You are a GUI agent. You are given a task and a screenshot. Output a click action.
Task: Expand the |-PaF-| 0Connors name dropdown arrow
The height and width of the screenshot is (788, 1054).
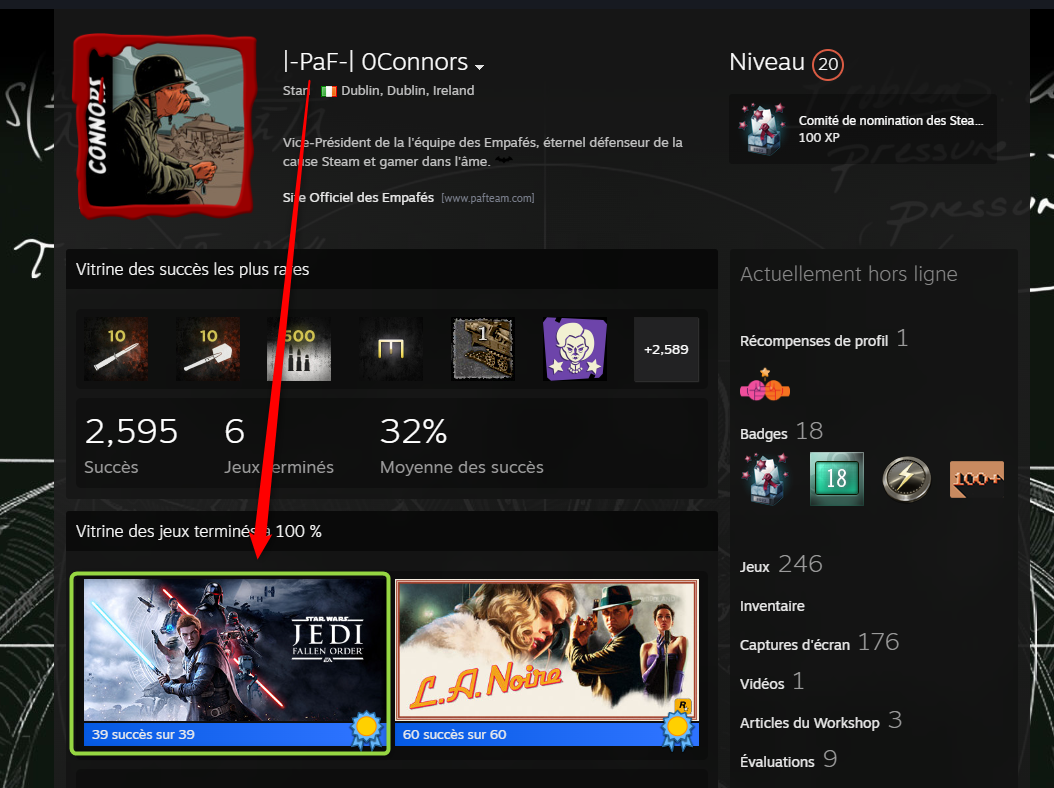point(479,67)
